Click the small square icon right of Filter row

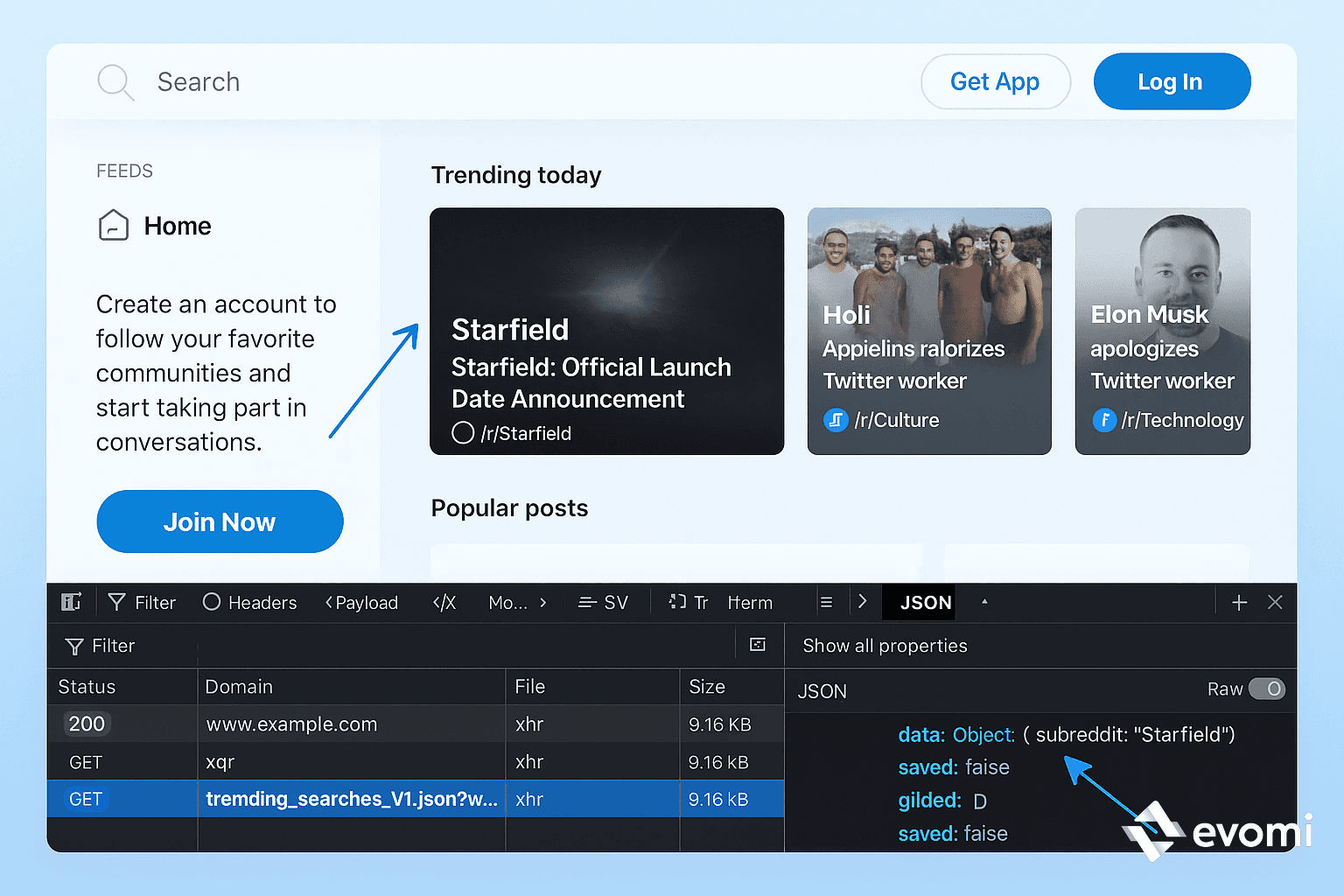(758, 645)
